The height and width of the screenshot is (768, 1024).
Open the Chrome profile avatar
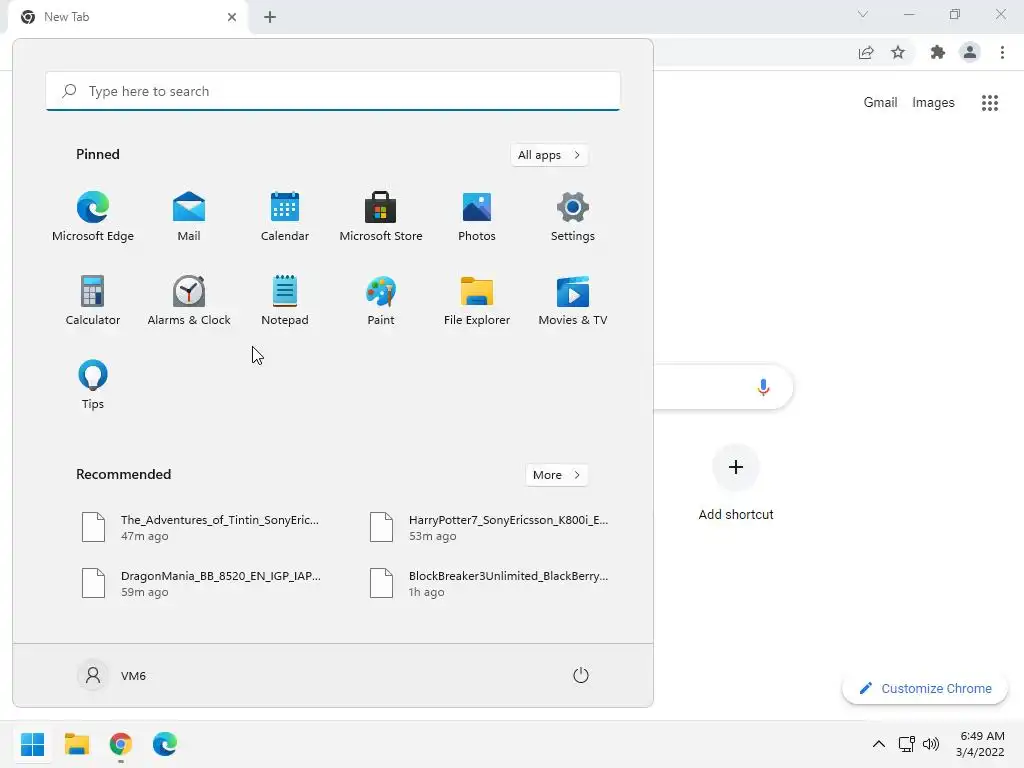(x=970, y=52)
